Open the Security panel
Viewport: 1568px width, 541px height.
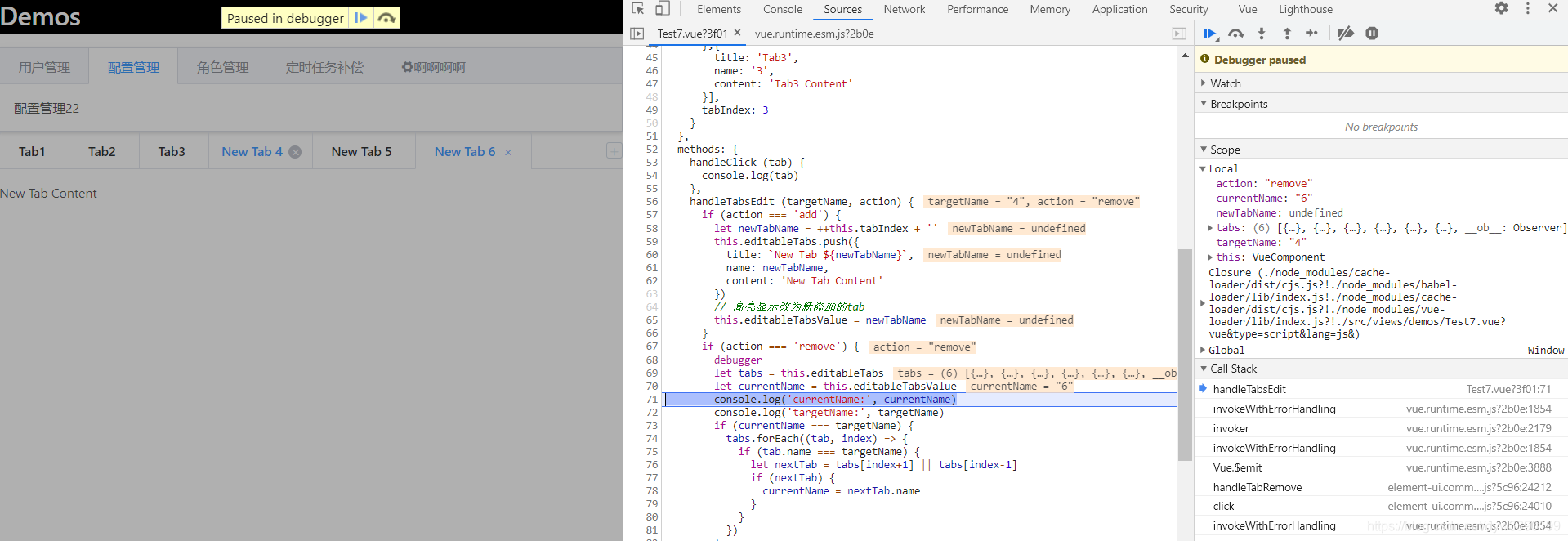(x=1188, y=9)
